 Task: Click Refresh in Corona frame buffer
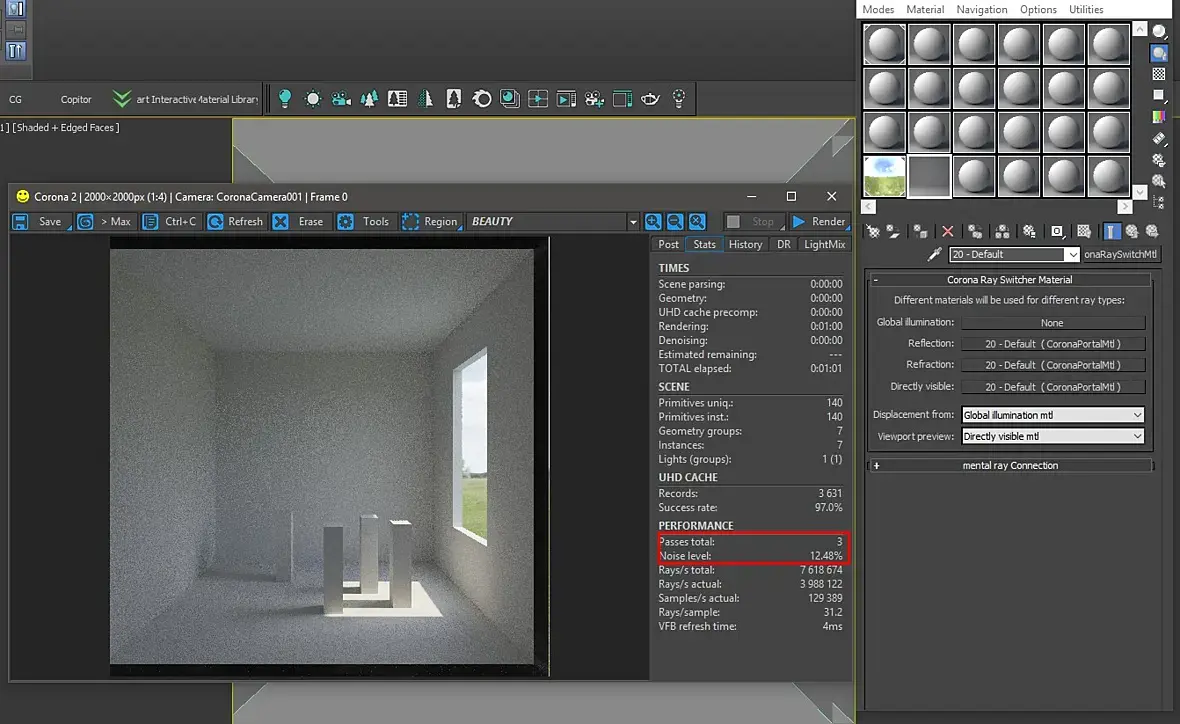point(236,221)
